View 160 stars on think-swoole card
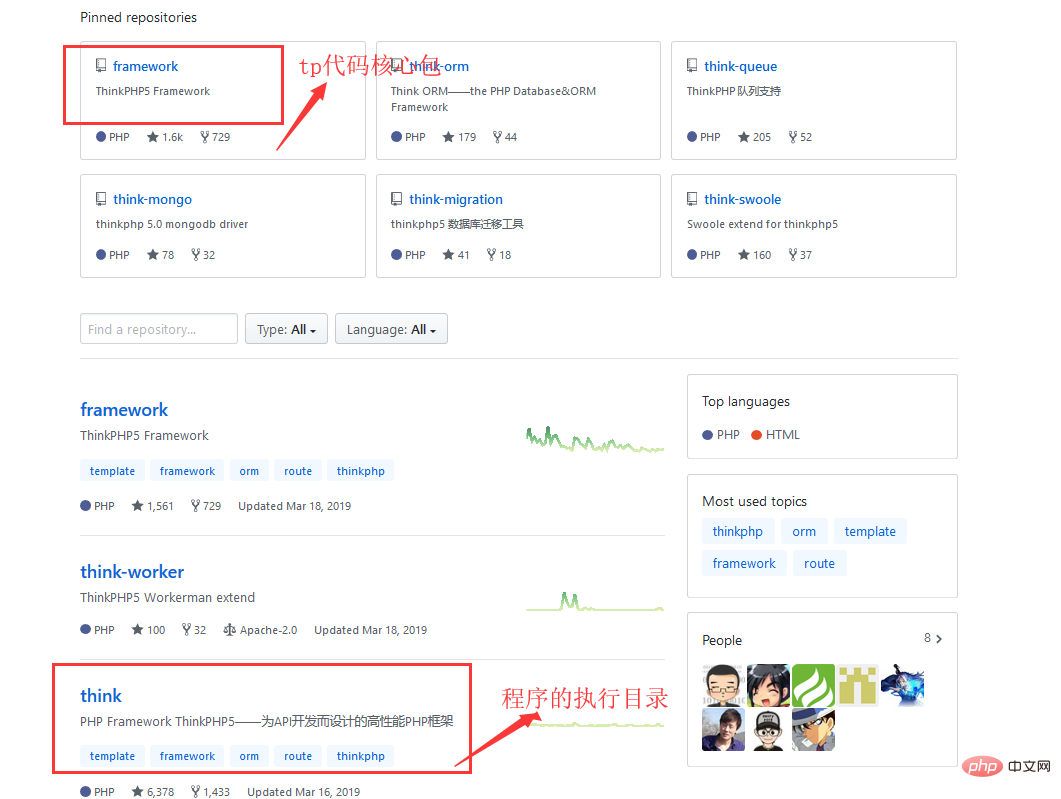Image resolution: width=1061 pixels, height=799 pixels. point(754,255)
